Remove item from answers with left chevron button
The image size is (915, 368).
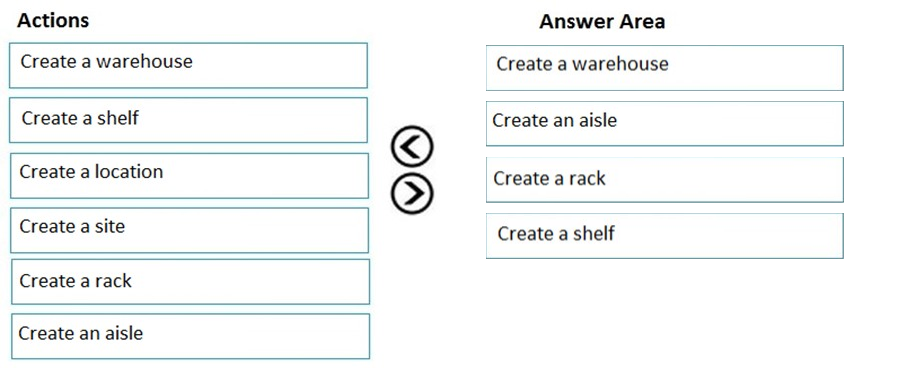click(x=412, y=146)
